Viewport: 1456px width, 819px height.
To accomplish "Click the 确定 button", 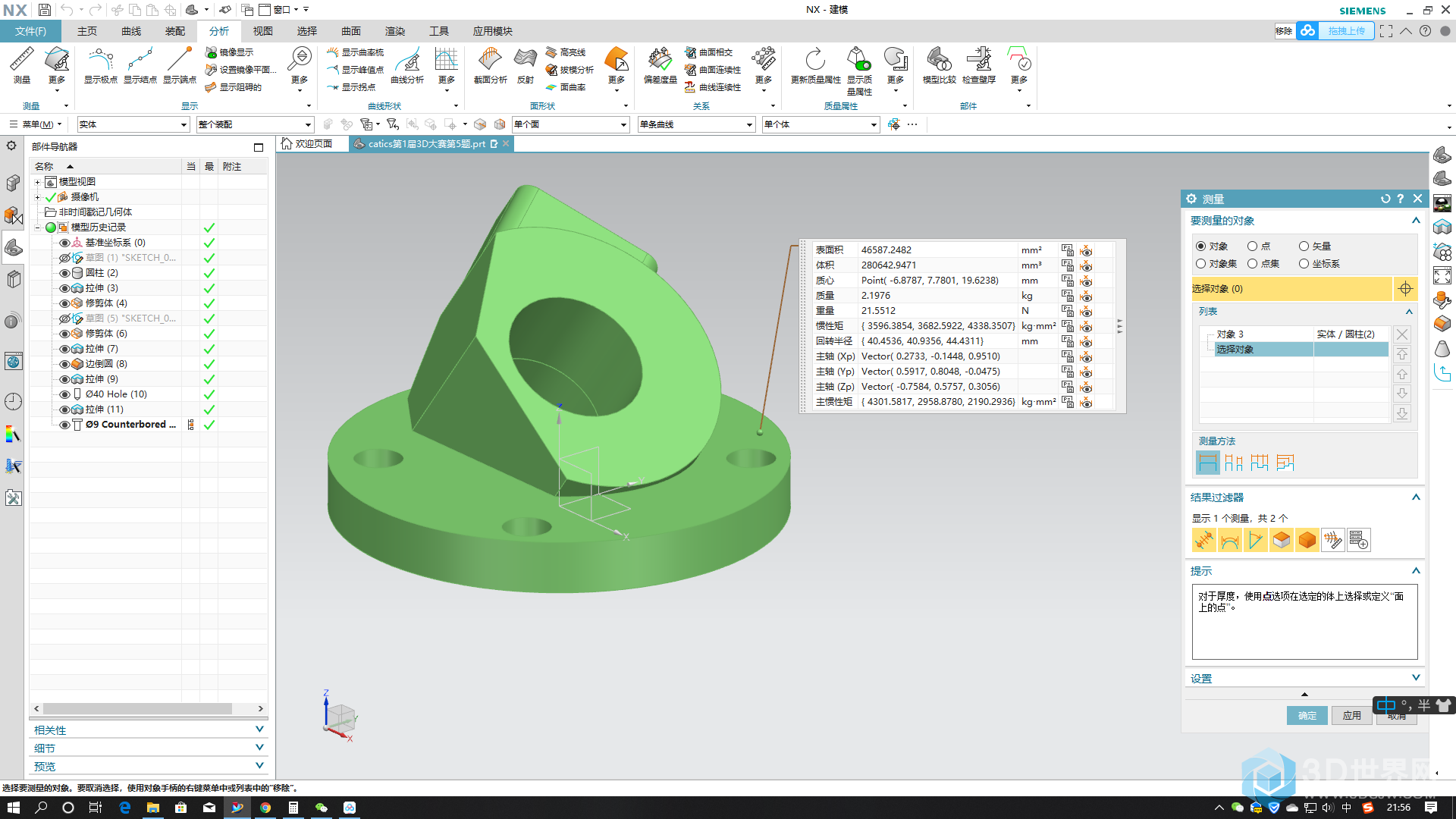I will pyautogui.click(x=1307, y=716).
